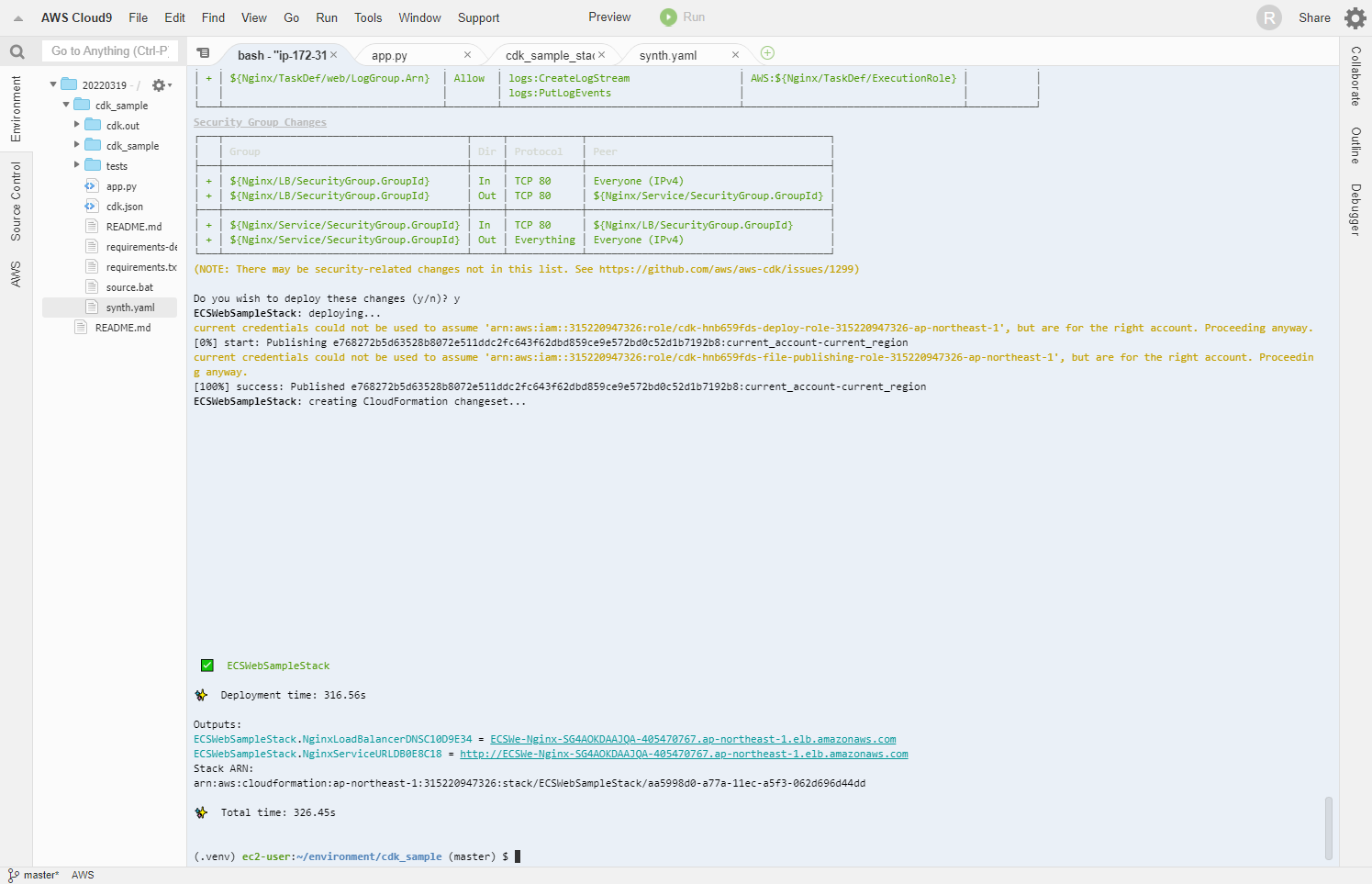This screenshot has width=1372, height=884.
Task: Open the Run menu
Action: (327, 17)
